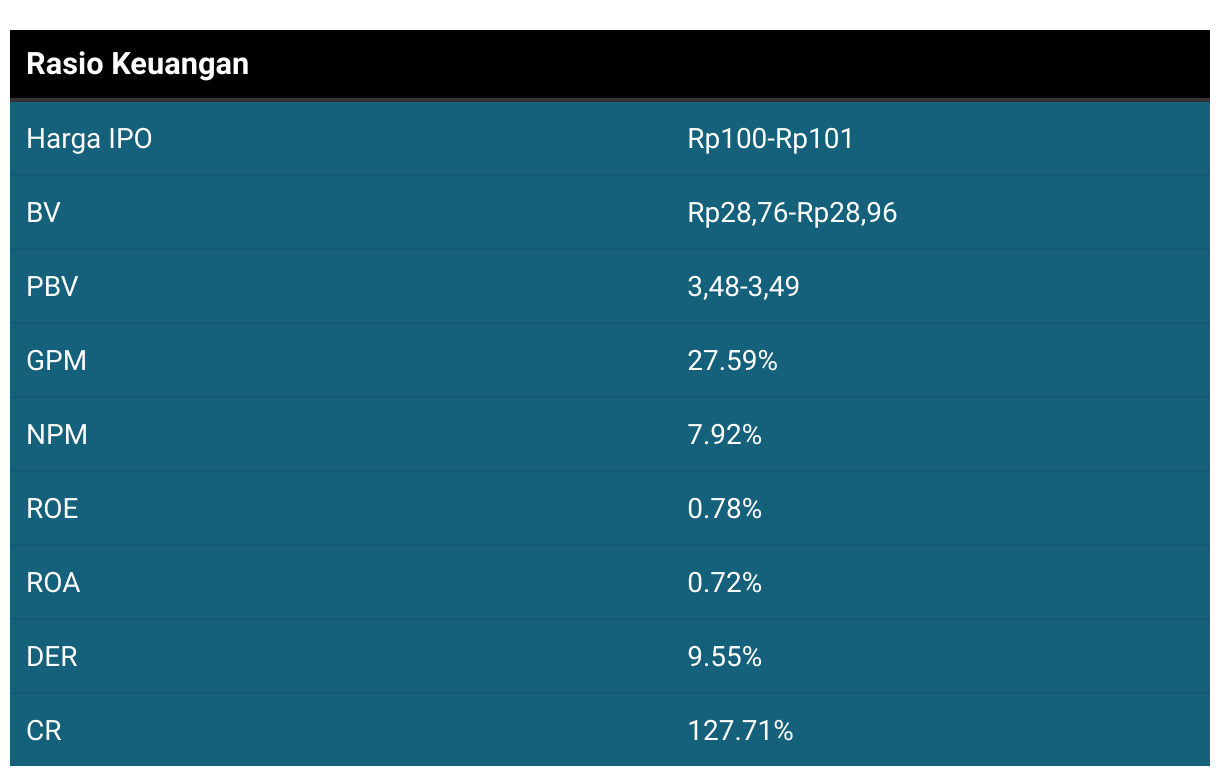Select the GPM row label
Image resolution: width=1220 pixels, height=776 pixels.
coord(56,361)
